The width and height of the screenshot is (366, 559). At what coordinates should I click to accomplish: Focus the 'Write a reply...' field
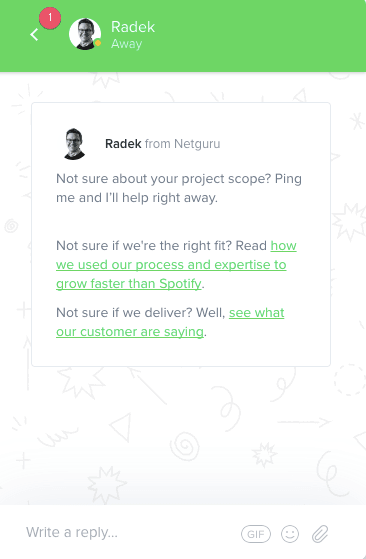128,532
